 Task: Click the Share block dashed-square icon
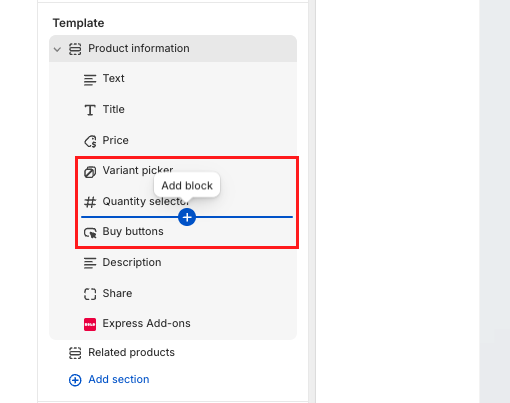tap(90, 294)
